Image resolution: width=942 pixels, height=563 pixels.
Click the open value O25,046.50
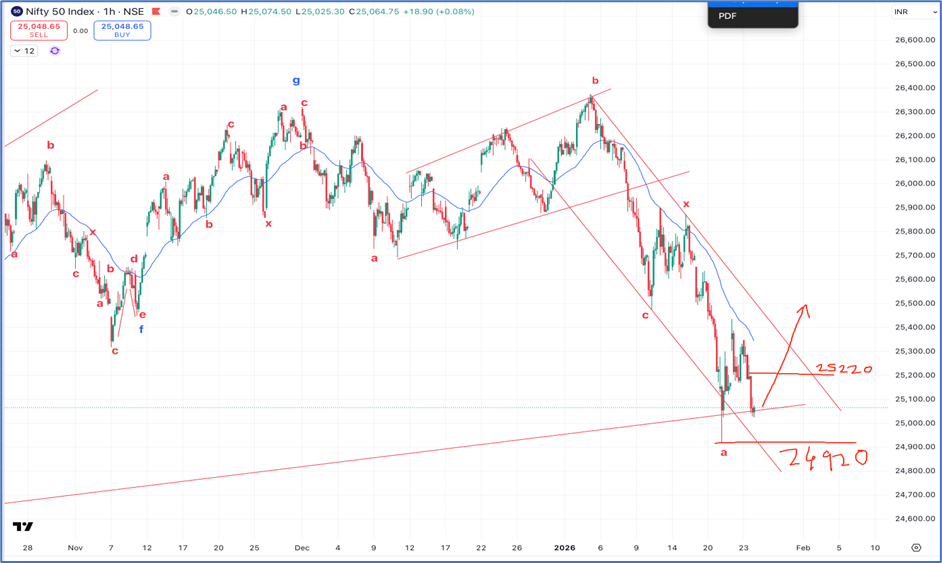tap(211, 11)
